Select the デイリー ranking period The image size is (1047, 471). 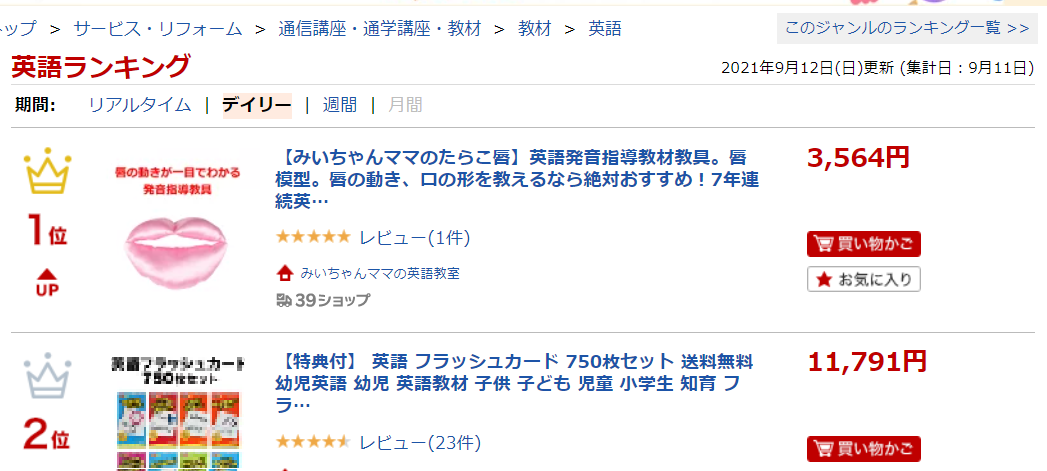pyautogui.click(x=256, y=105)
